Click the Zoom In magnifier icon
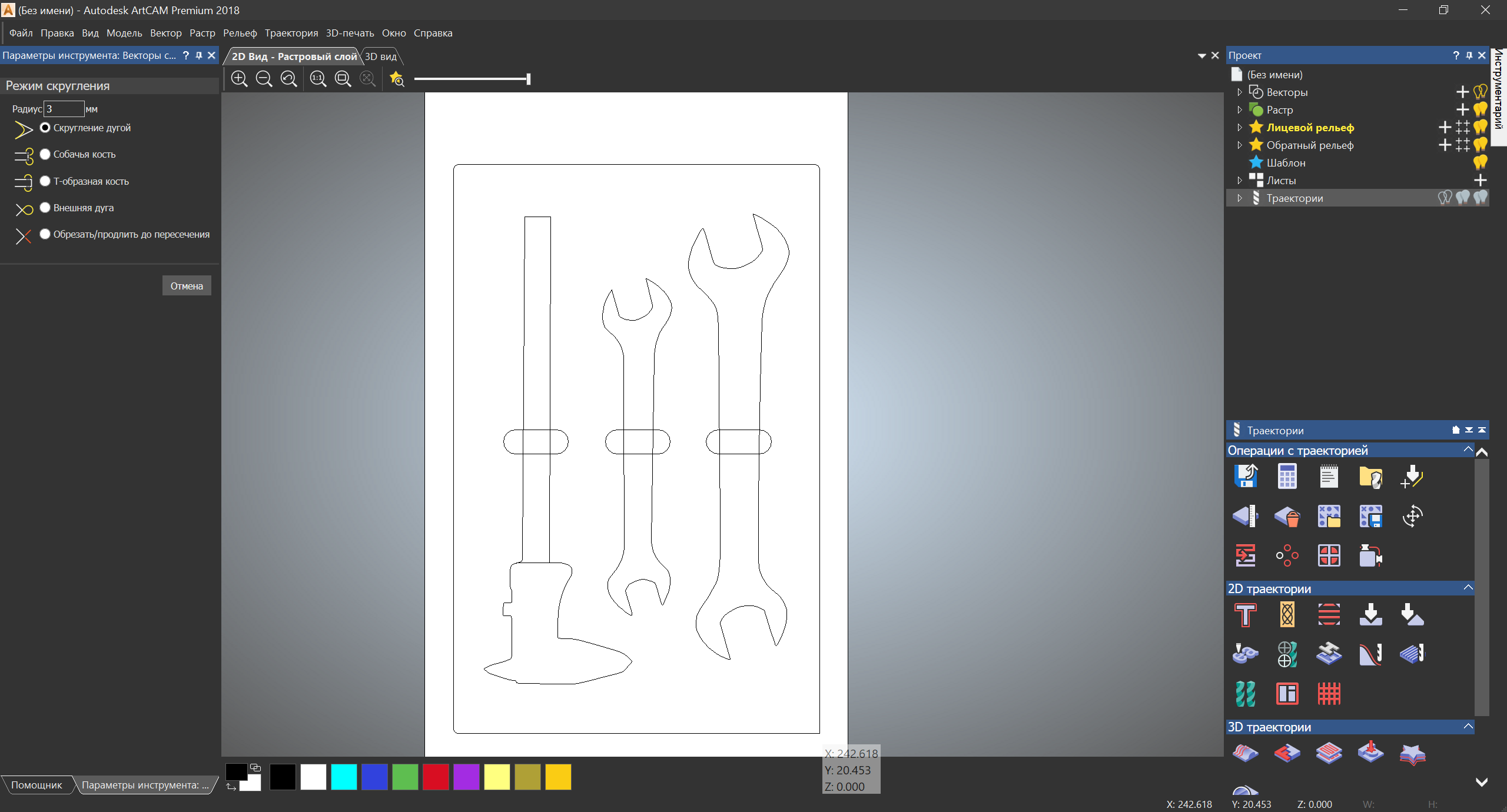Screen dimensions: 1507x812 (239, 79)
